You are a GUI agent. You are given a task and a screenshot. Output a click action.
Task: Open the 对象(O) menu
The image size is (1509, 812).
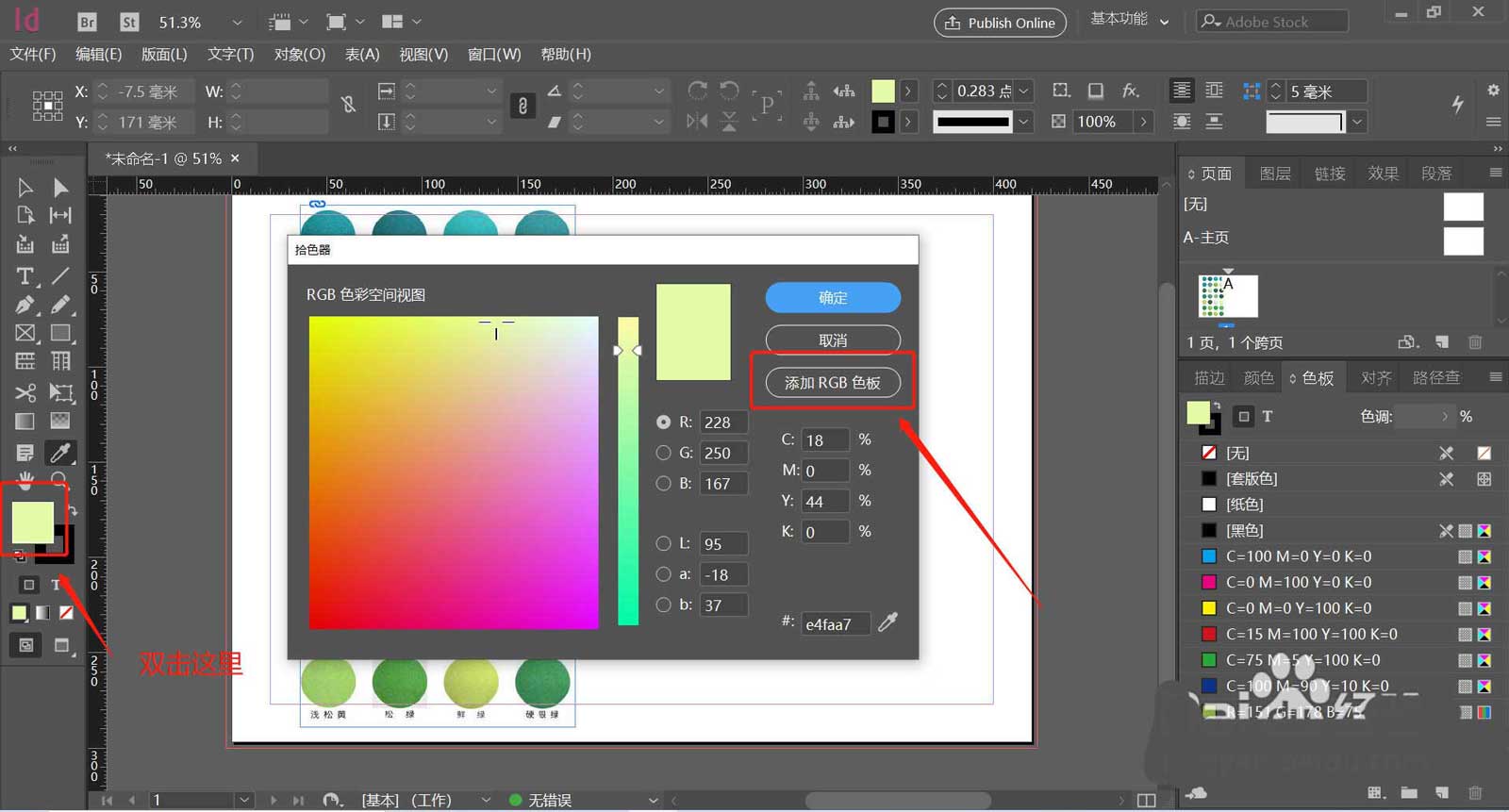click(x=299, y=54)
